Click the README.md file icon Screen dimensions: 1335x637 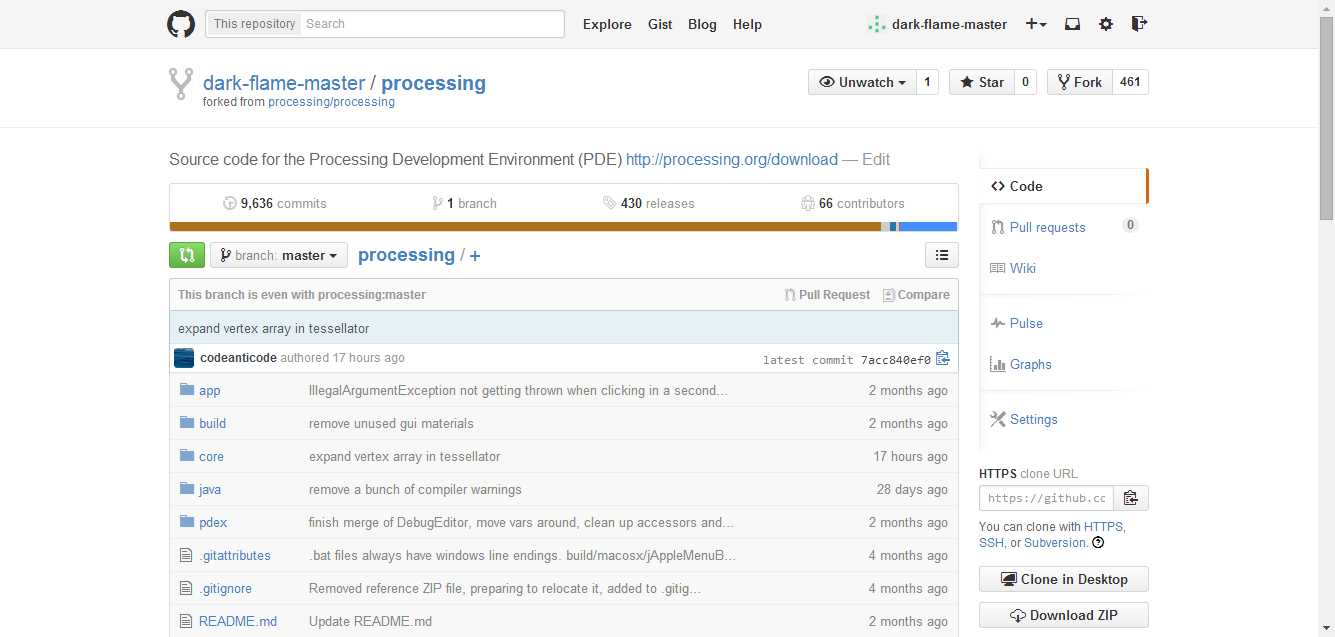[x=185, y=621]
